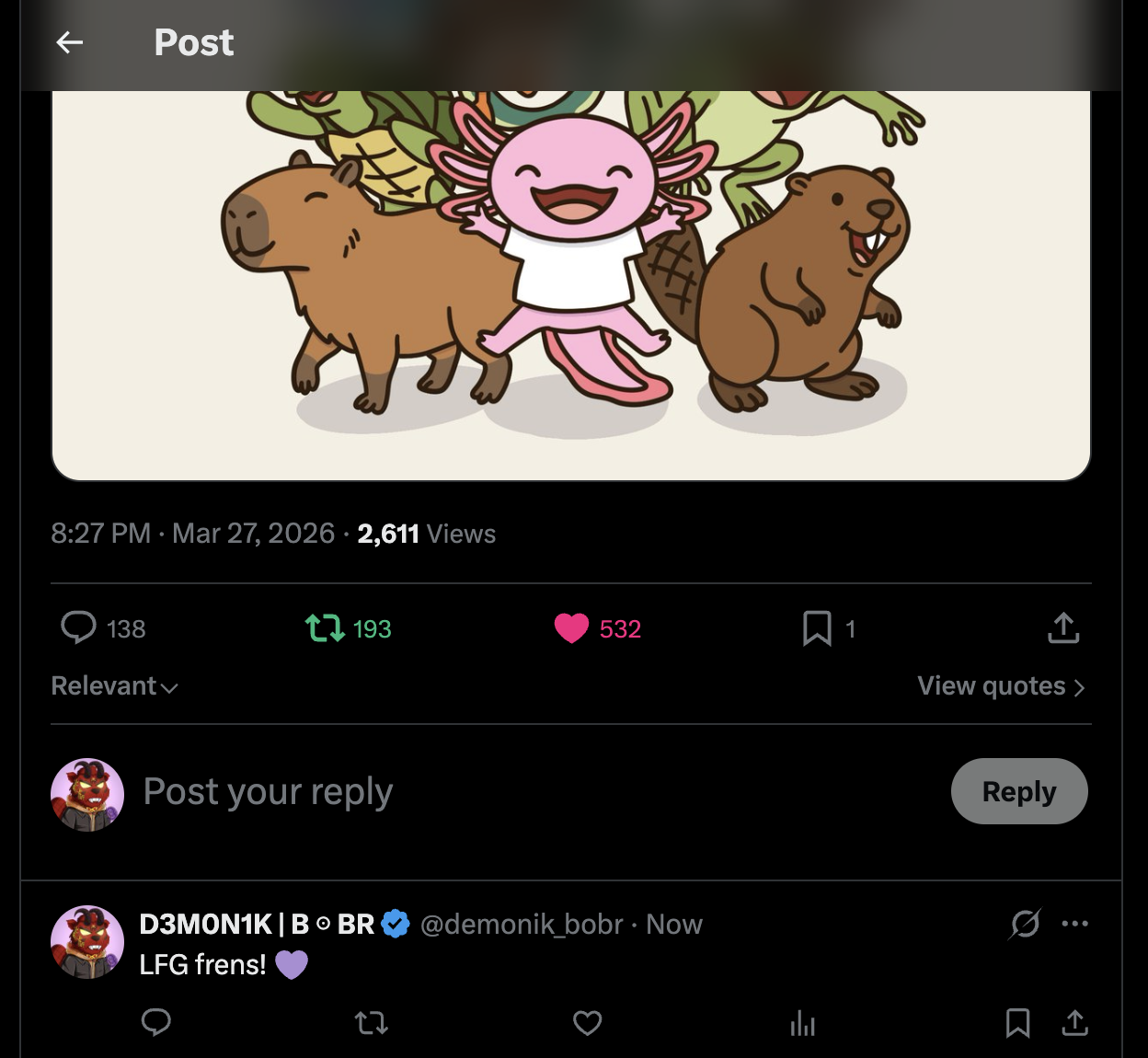
Task: View analytics for the LFG frens comment
Action: tap(802, 1022)
